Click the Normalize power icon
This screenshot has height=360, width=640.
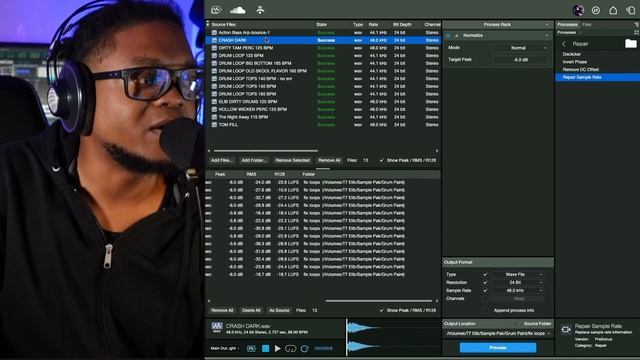tap(448, 36)
